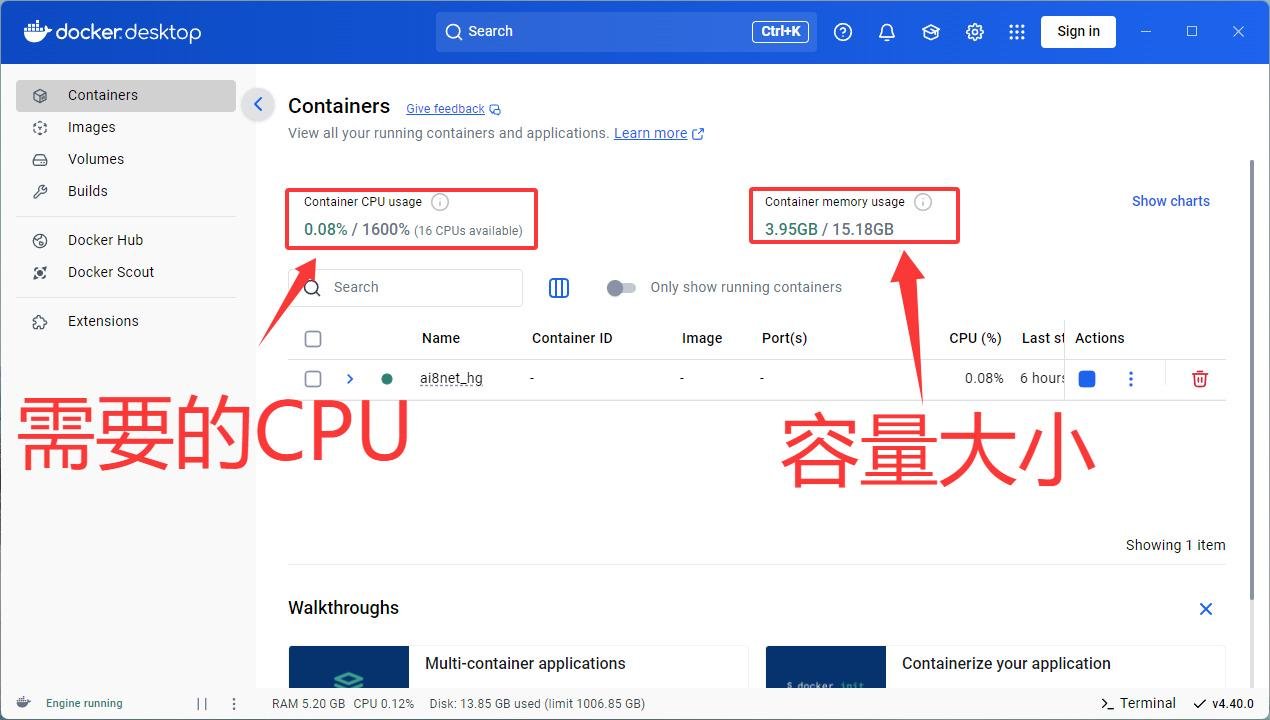This screenshot has width=1270, height=720.
Task: Open the Volumes section
Action: pos(96,159)
